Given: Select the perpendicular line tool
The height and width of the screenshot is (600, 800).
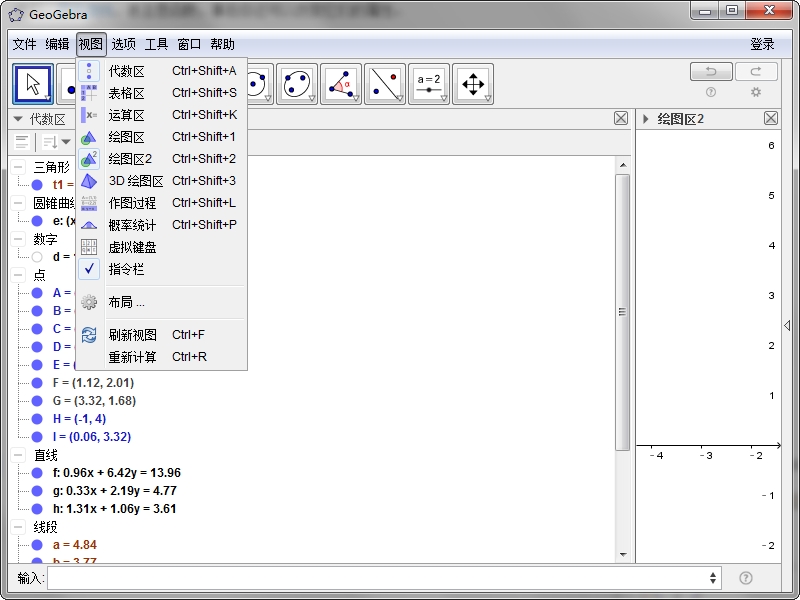Looking at the screenshot, I should [x=387, y=84].
